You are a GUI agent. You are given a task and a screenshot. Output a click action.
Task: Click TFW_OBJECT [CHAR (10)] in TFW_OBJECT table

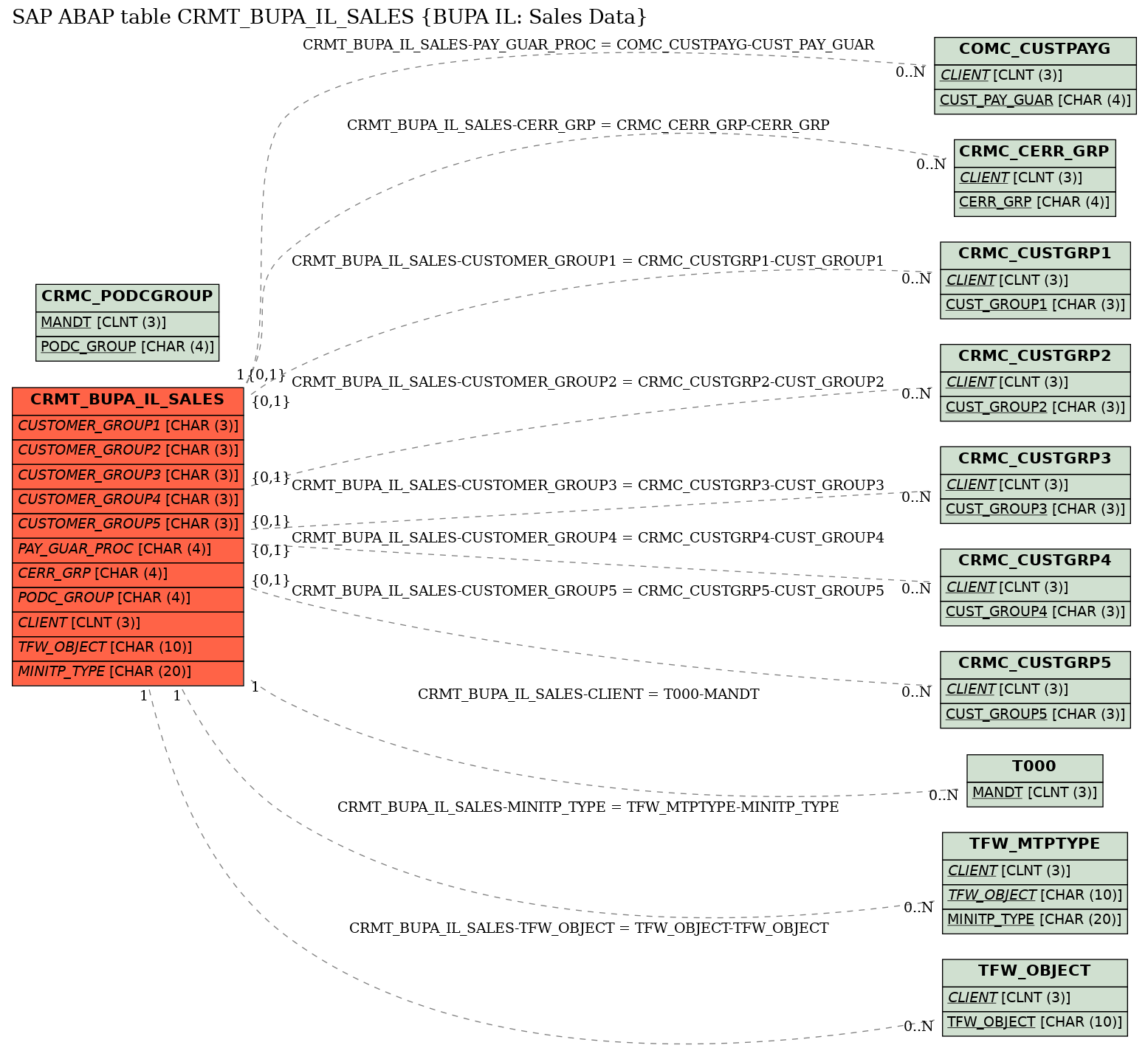pyautogui.click(x=1034, y=1022)
